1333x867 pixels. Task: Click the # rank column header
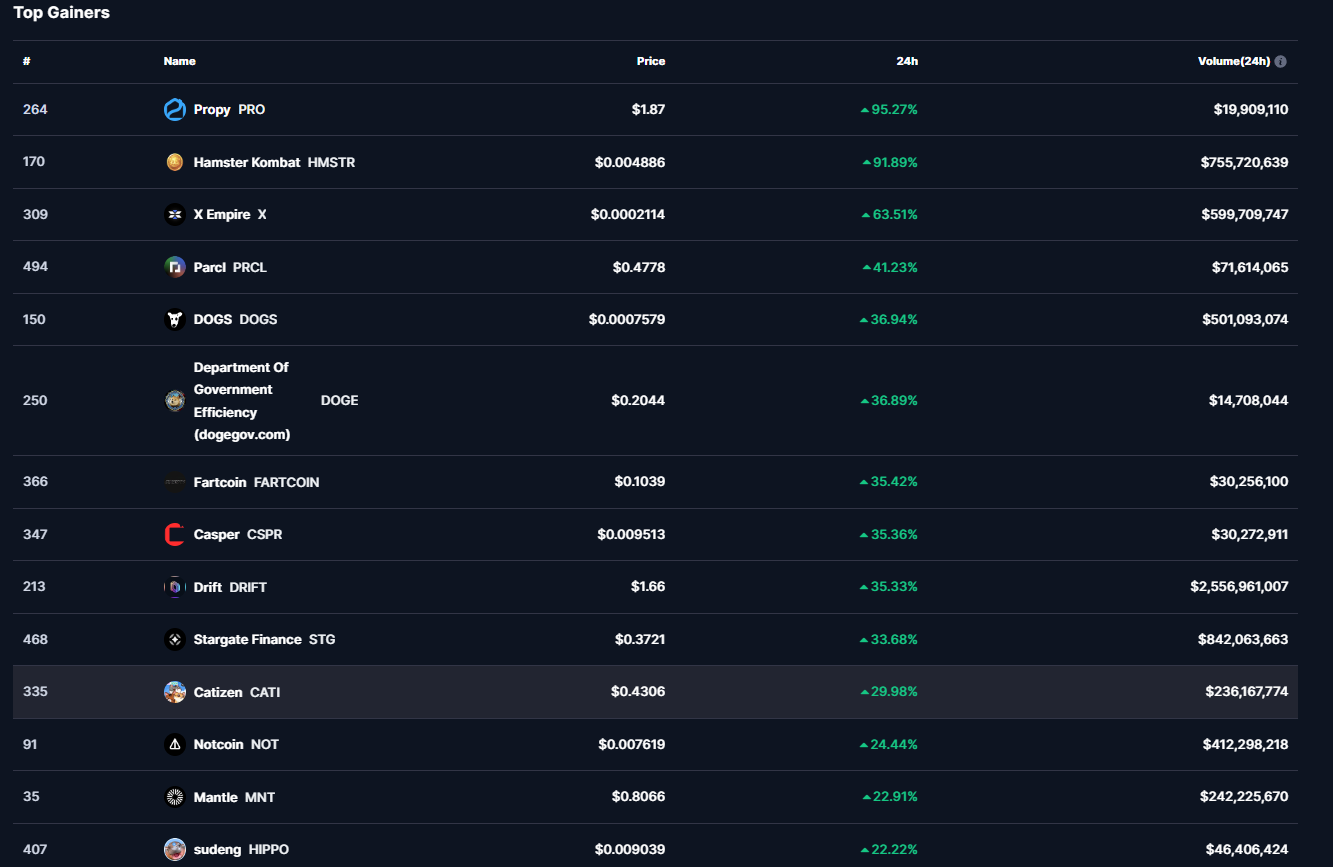click(x=27, y=61)
